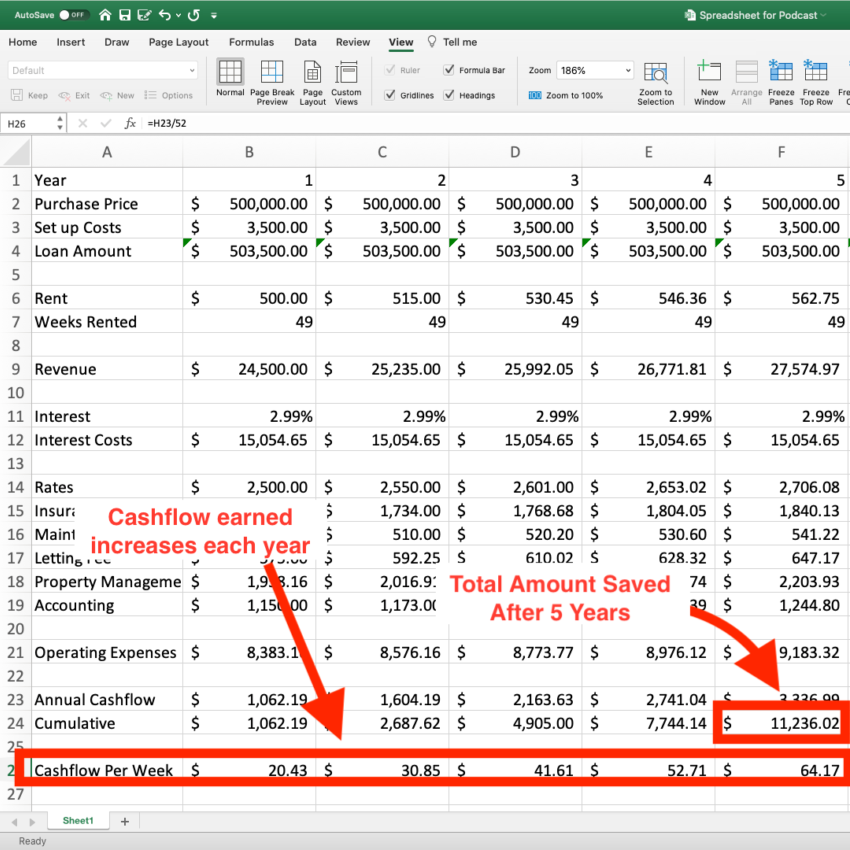Click the Keep sheet view button
Image resolution: width=850 pixels, height=850 pixels.
[x=30, y=95]
